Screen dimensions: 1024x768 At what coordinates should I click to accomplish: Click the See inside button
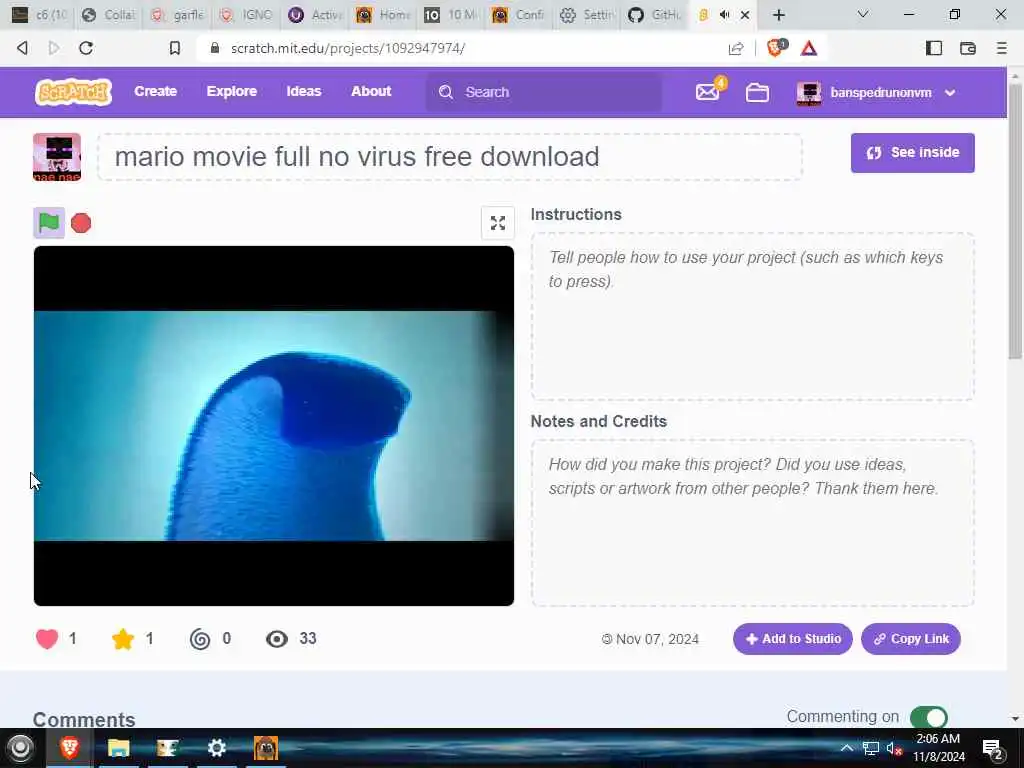pyautogui.click(x=912, y=153)
